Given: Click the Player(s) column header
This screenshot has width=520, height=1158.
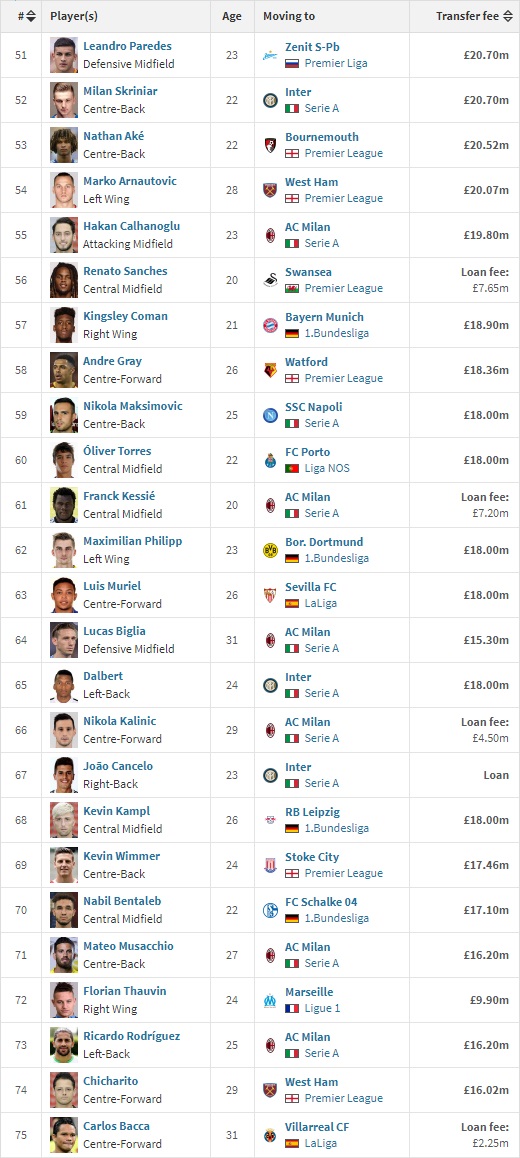Looking at the screenshot, I should [x=74, y=16].
